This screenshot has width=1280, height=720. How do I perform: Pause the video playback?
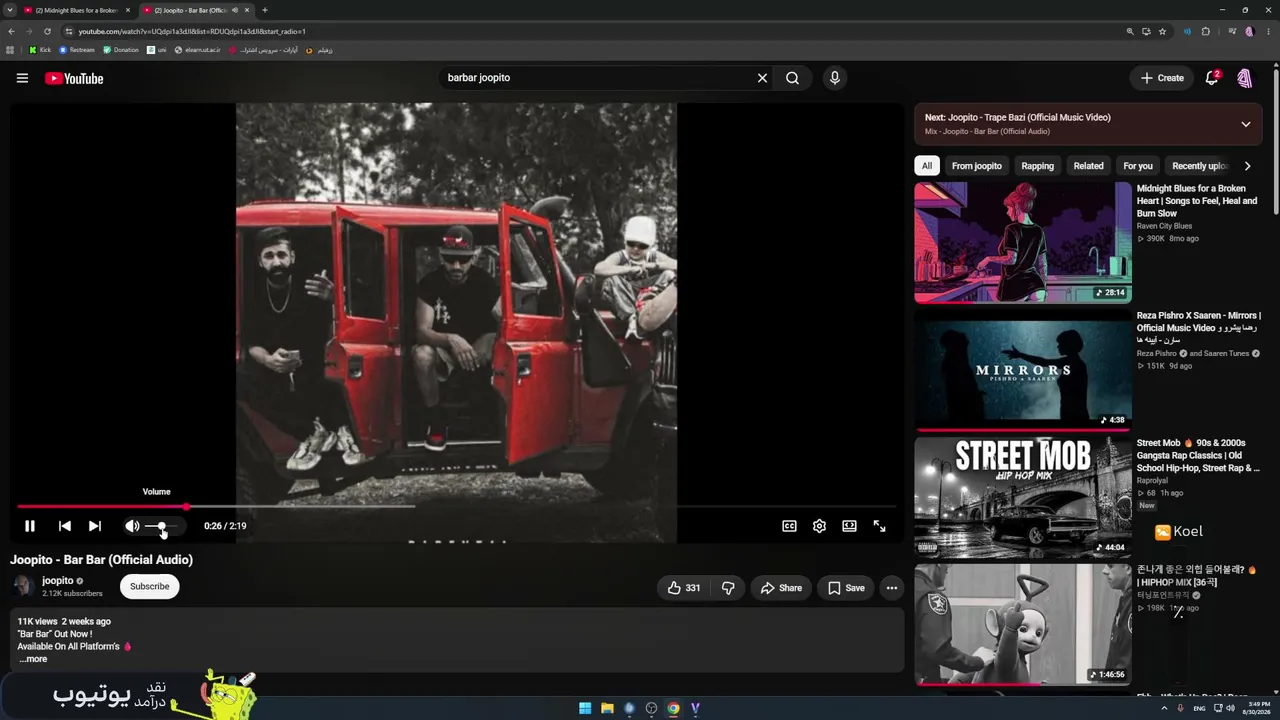30,526
